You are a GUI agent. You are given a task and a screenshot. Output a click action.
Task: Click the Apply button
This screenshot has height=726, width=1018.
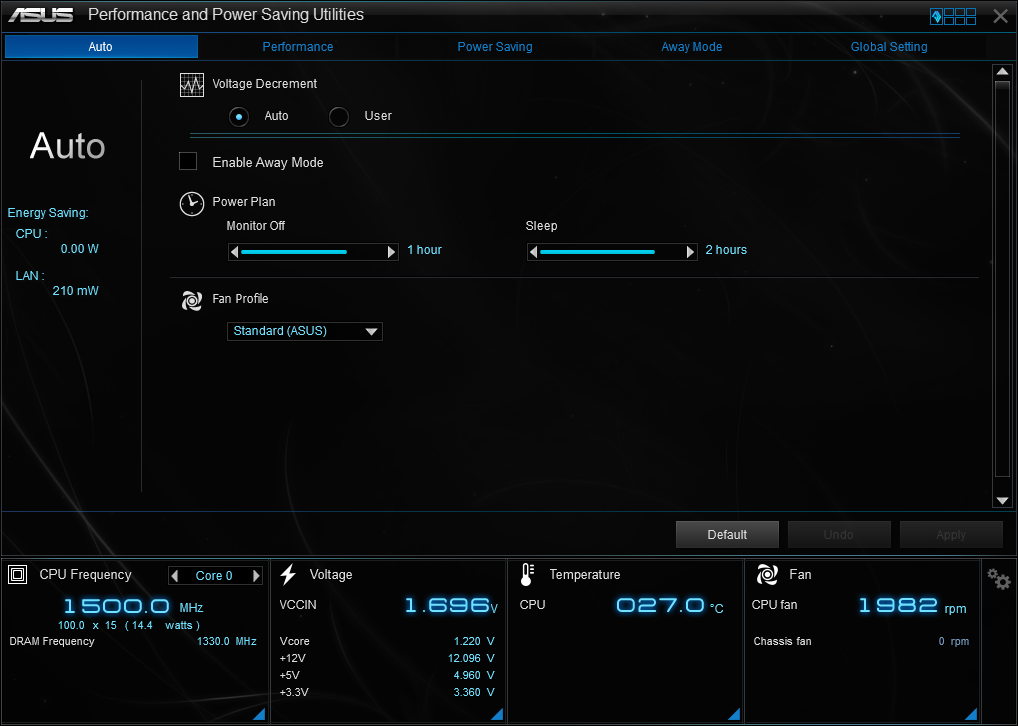coord(951,534)
